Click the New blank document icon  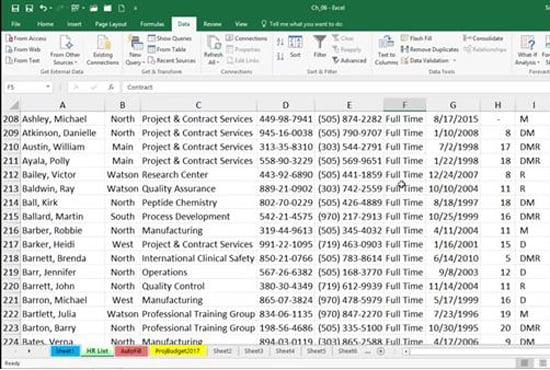pos(121,8)
